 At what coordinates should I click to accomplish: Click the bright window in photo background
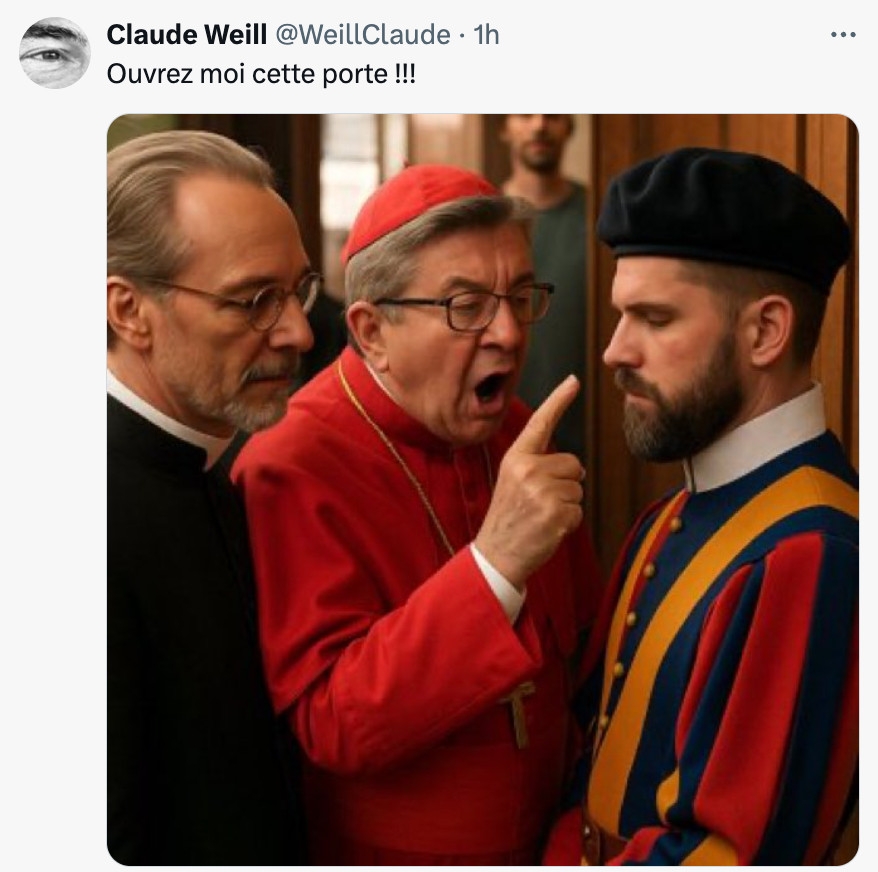(x=352, y=168)
